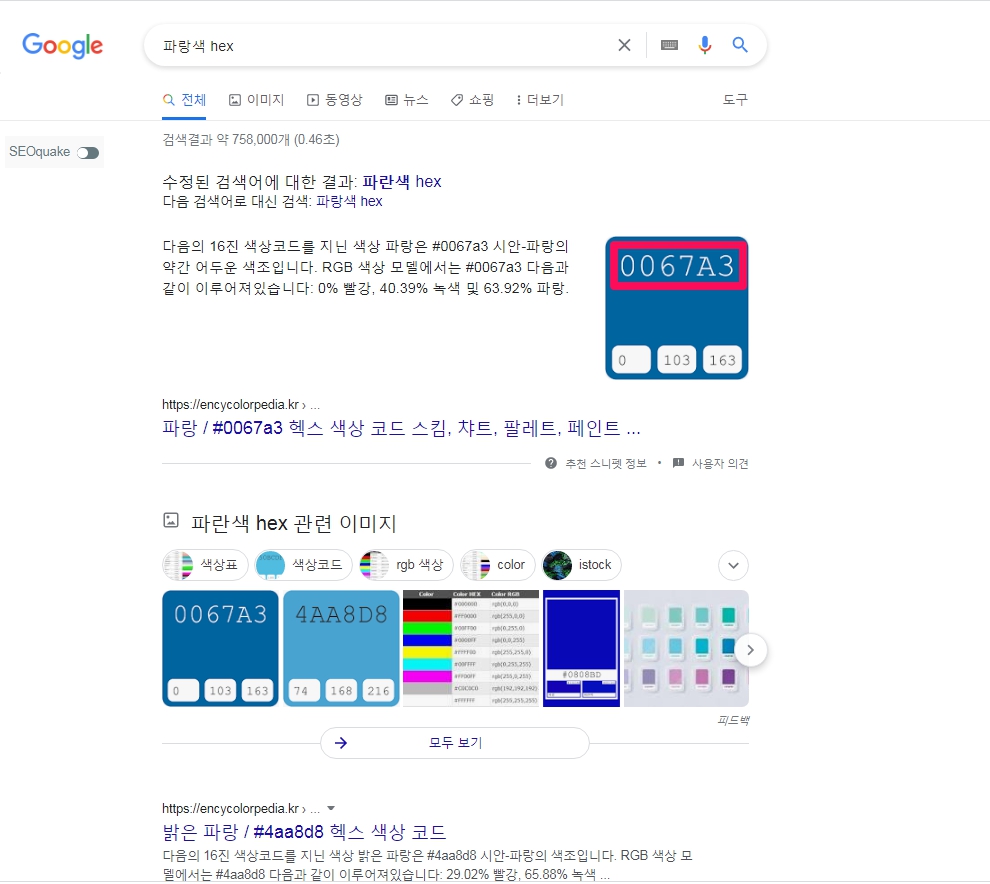Open 파랑 / #0067a3 헥스 색상 코드 result
The image size is (990, 884).
point(402,428)
